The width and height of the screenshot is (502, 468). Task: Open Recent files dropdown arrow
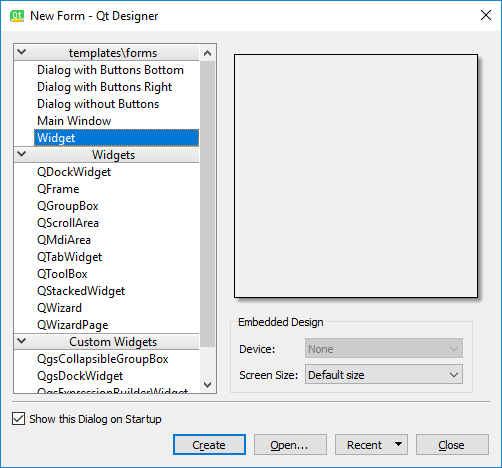[398, 444]
